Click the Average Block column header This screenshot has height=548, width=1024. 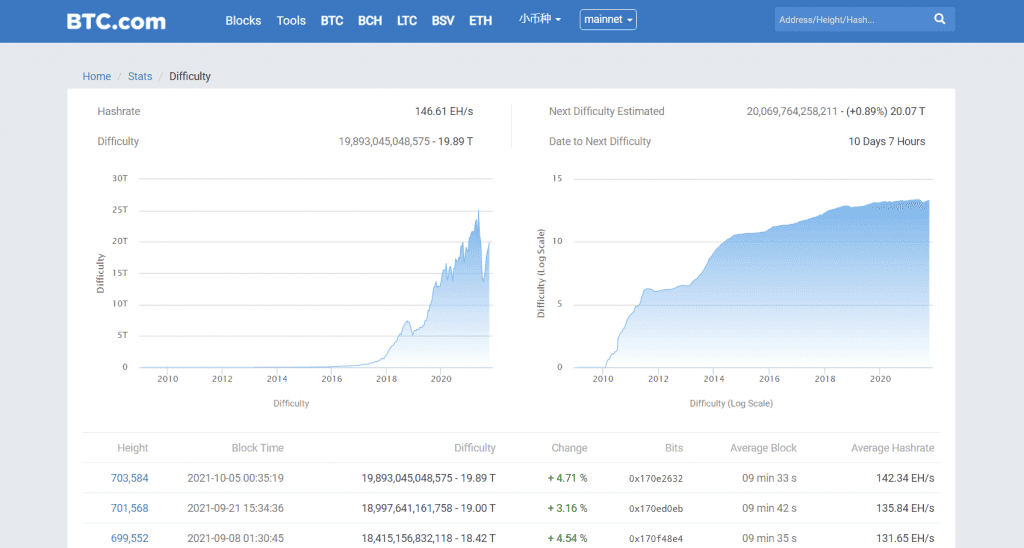763,448
